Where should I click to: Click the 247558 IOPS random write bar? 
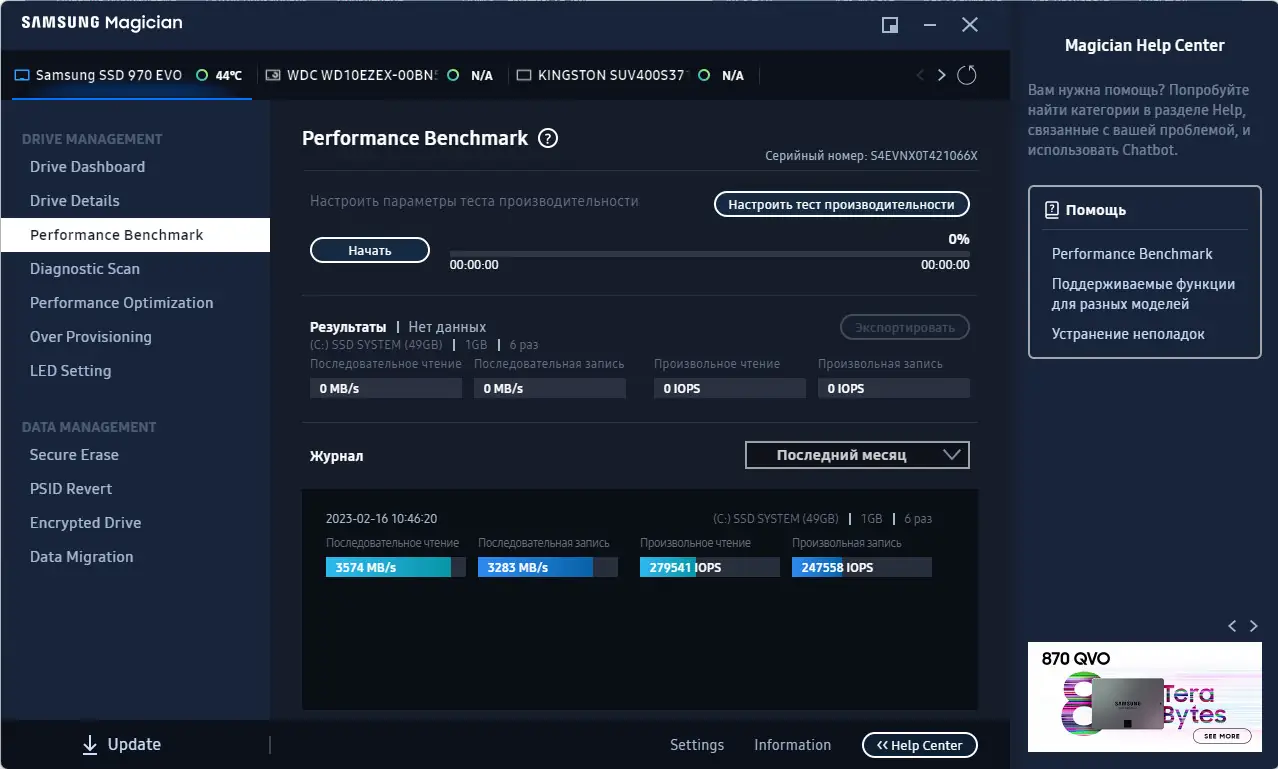click(x=862, y=567)
